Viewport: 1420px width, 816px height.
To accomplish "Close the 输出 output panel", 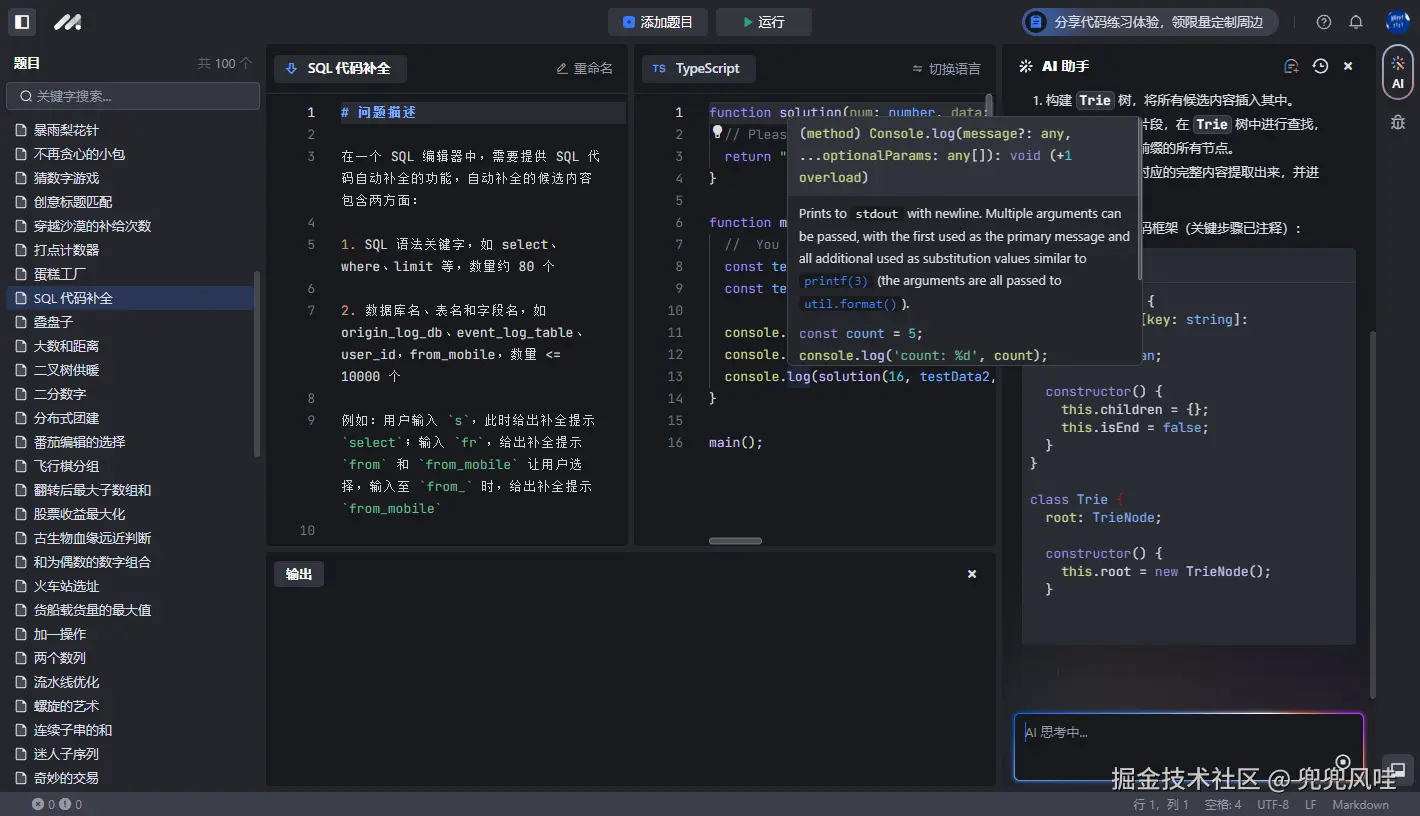I will click(x=971, y=573).
